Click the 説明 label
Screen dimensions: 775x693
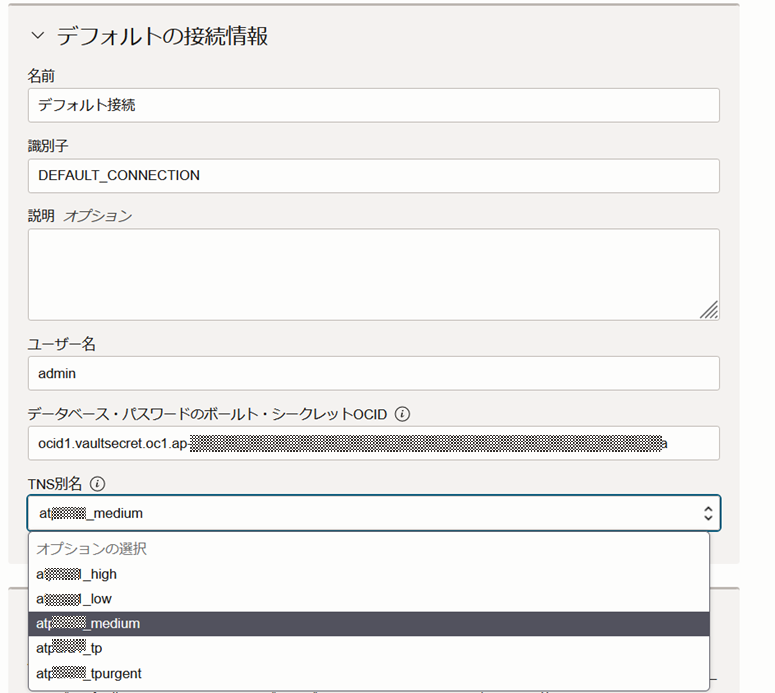[x=41, y=216]
